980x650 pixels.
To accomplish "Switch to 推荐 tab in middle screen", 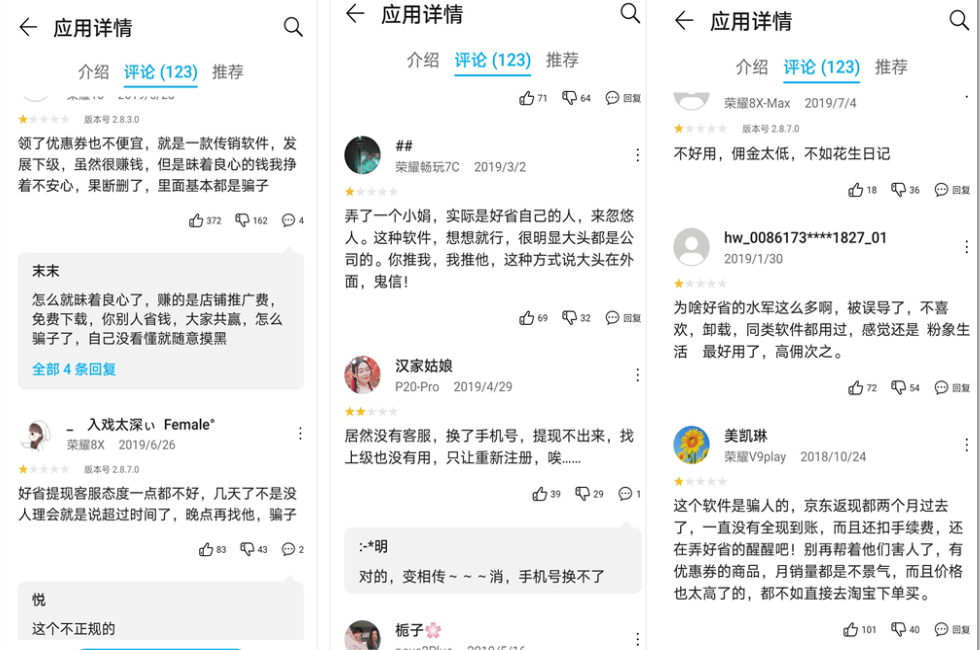I will coord(562,60).
